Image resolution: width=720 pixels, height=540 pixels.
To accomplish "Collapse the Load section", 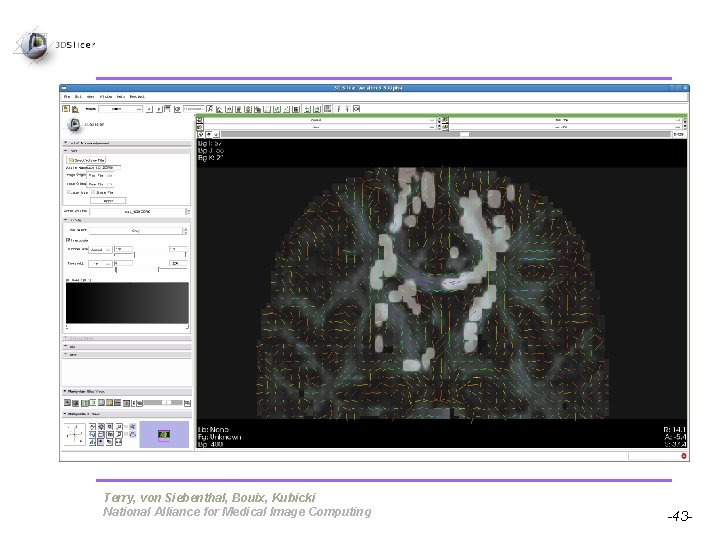I will click(127, 151).
